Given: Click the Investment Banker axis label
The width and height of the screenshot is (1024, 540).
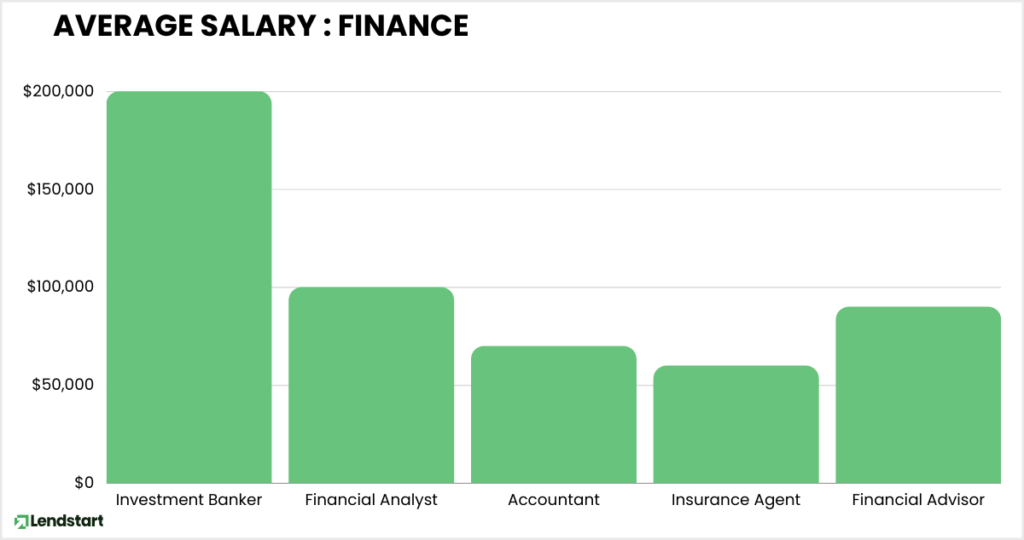Looking at the screenshot, I should (x=189, y=500).
